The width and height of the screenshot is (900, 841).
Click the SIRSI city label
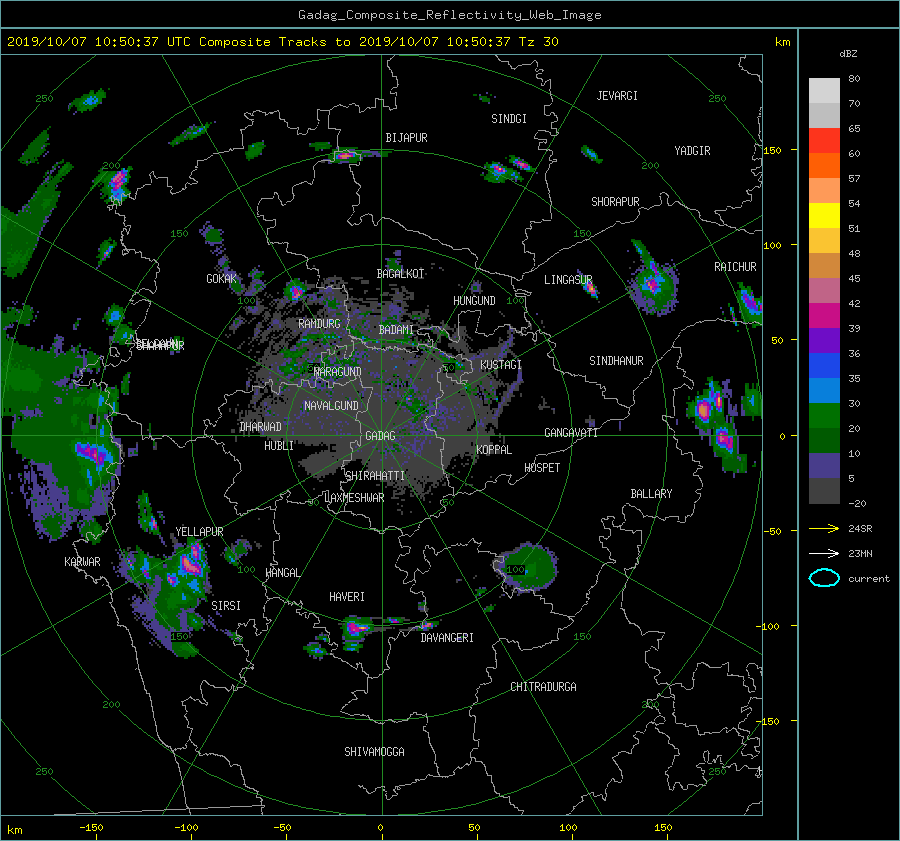(x=226, y=606)
